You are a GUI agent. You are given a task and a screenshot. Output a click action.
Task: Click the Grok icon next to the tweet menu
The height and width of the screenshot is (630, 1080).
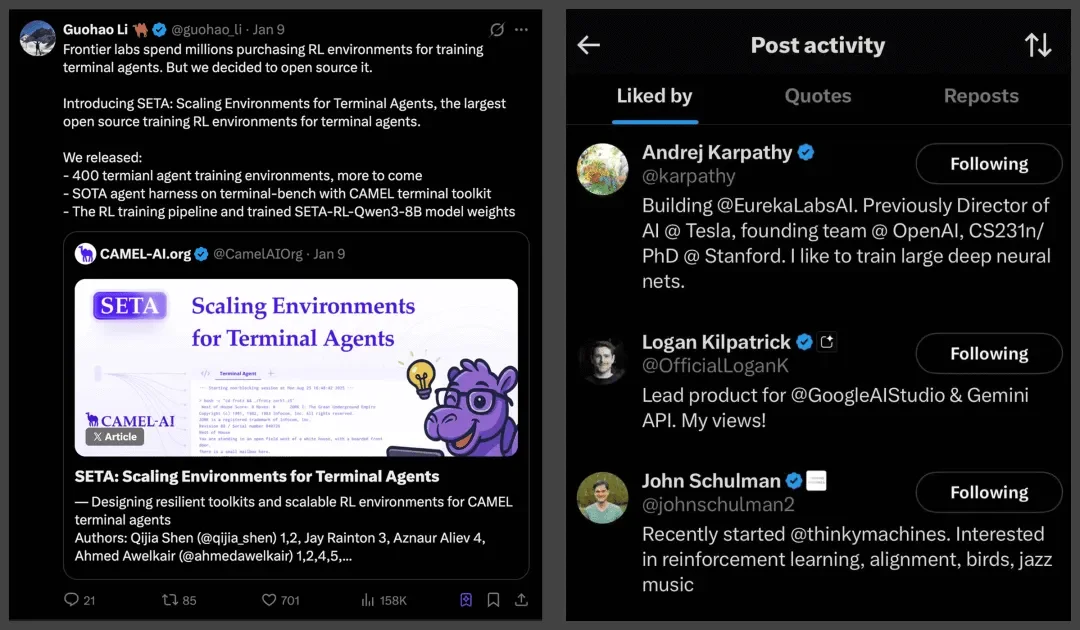(497, 30)
